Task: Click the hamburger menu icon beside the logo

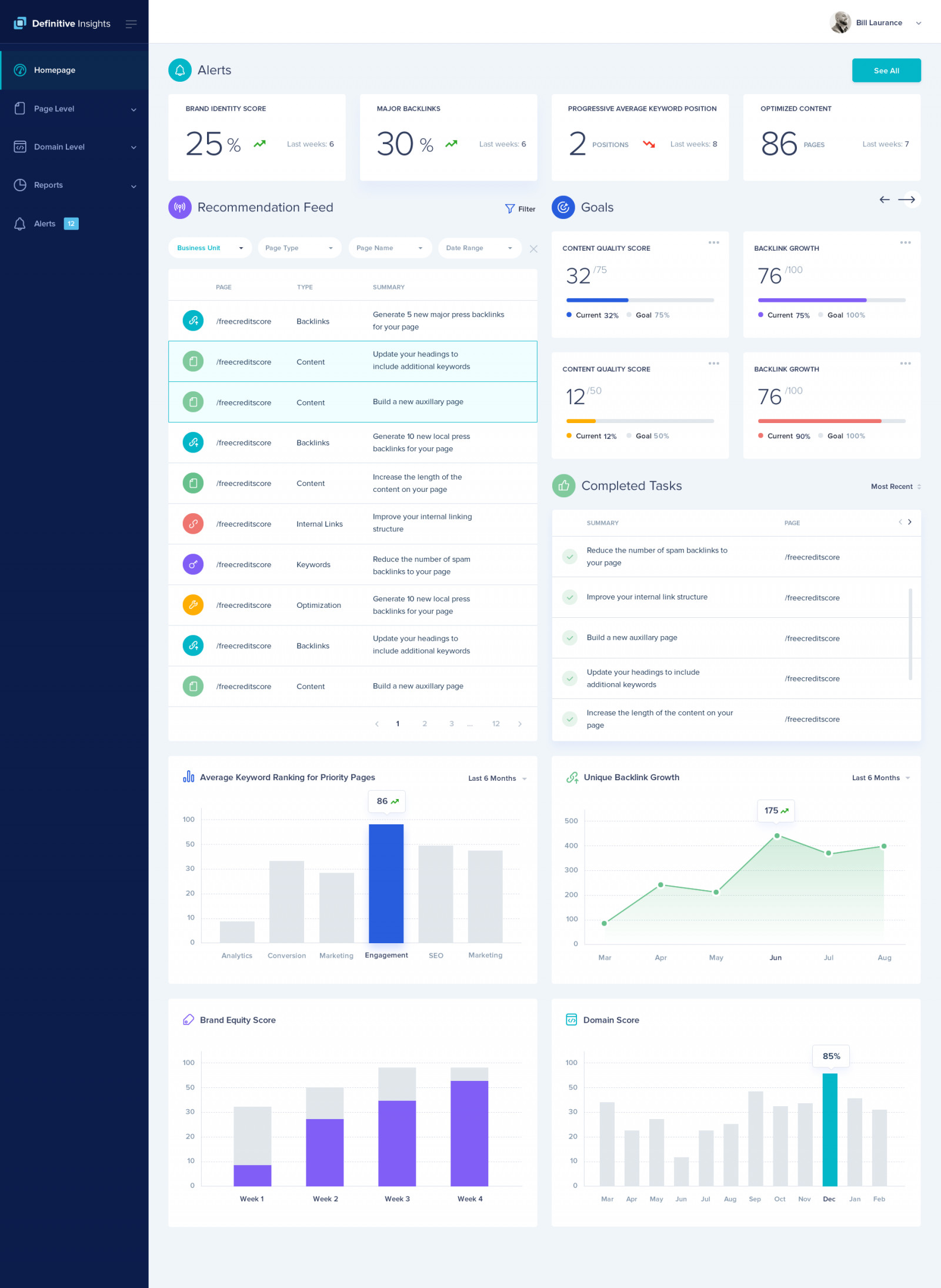Action: 131,24
